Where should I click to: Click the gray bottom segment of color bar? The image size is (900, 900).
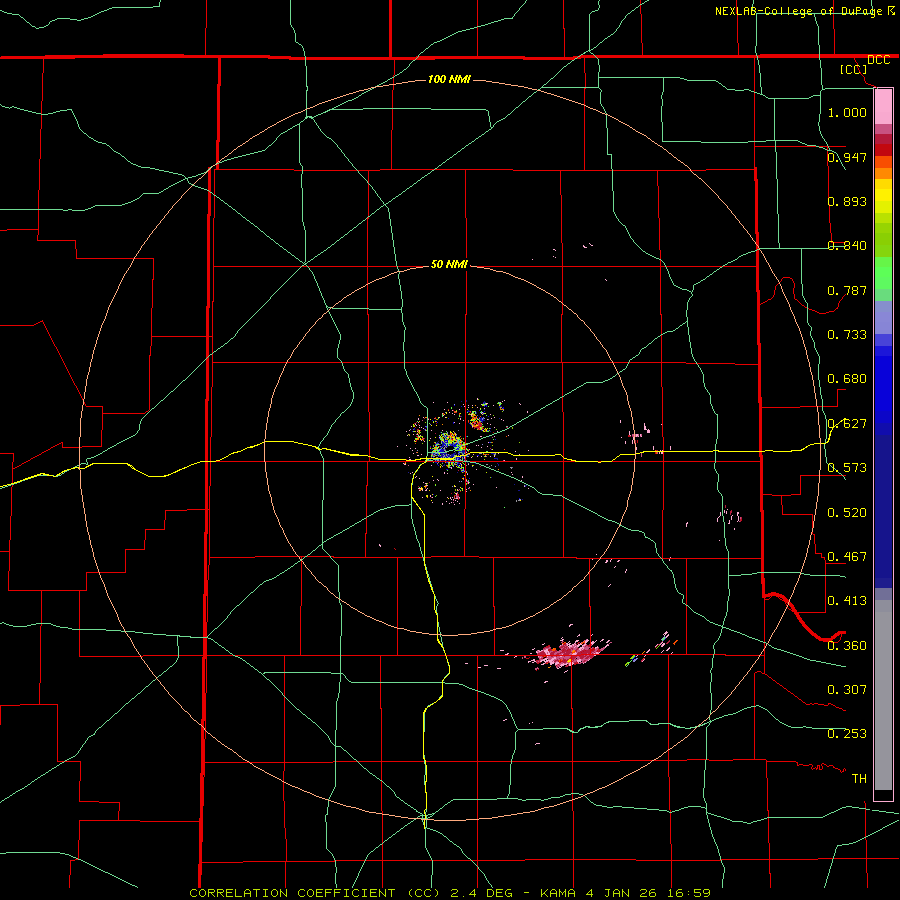click(883, 695)
